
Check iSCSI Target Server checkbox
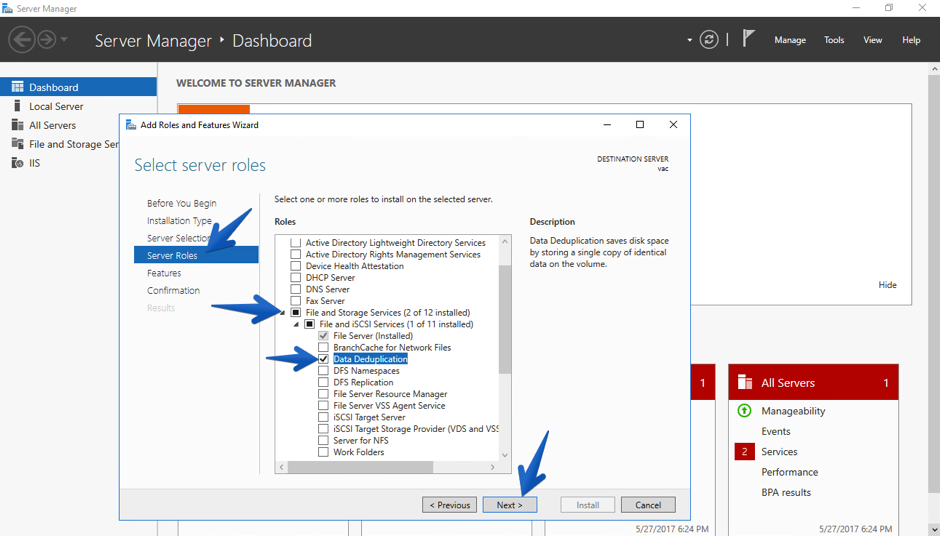click(x=323, y=417)
